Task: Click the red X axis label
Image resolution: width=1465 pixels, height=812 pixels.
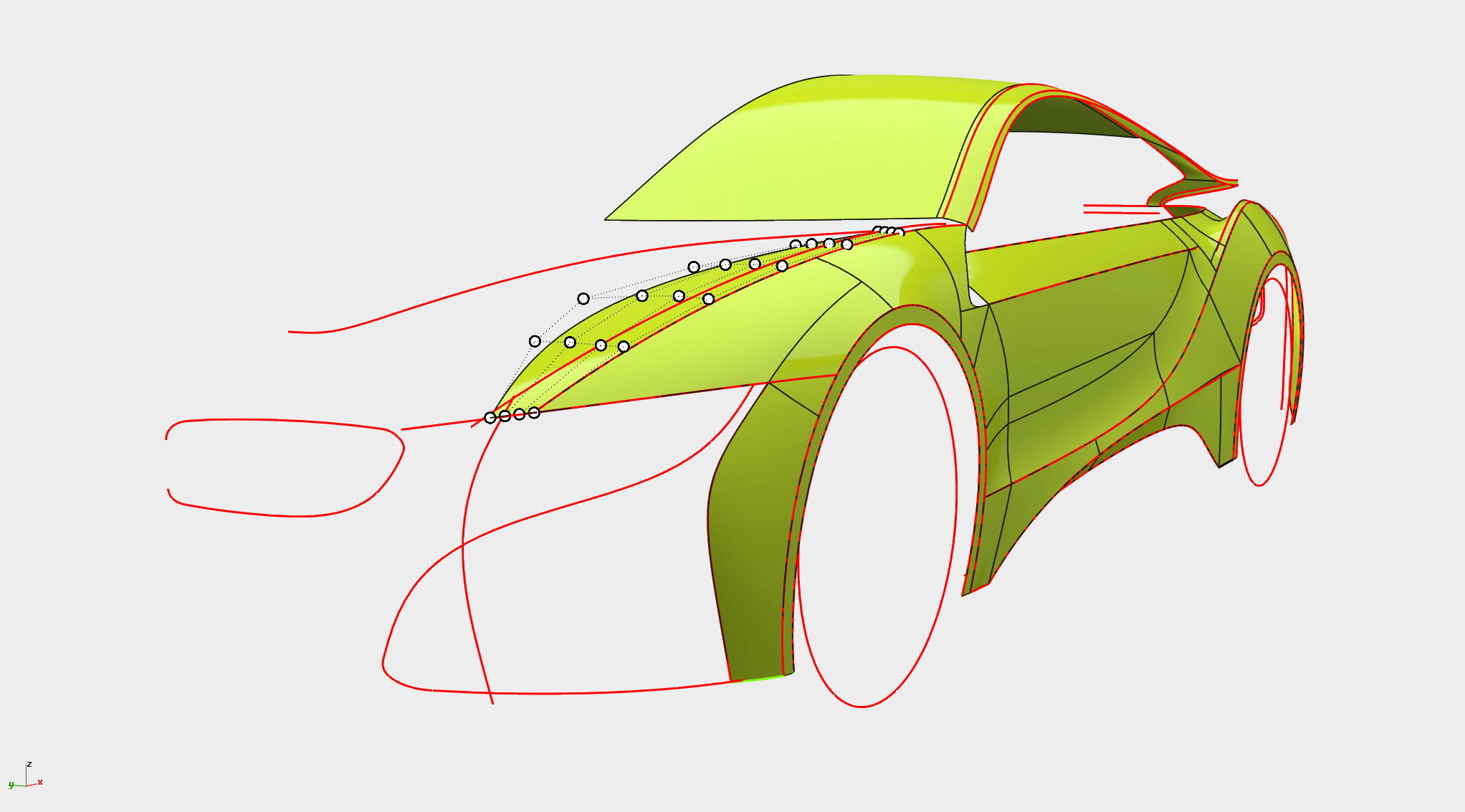Action: point(40,782)
